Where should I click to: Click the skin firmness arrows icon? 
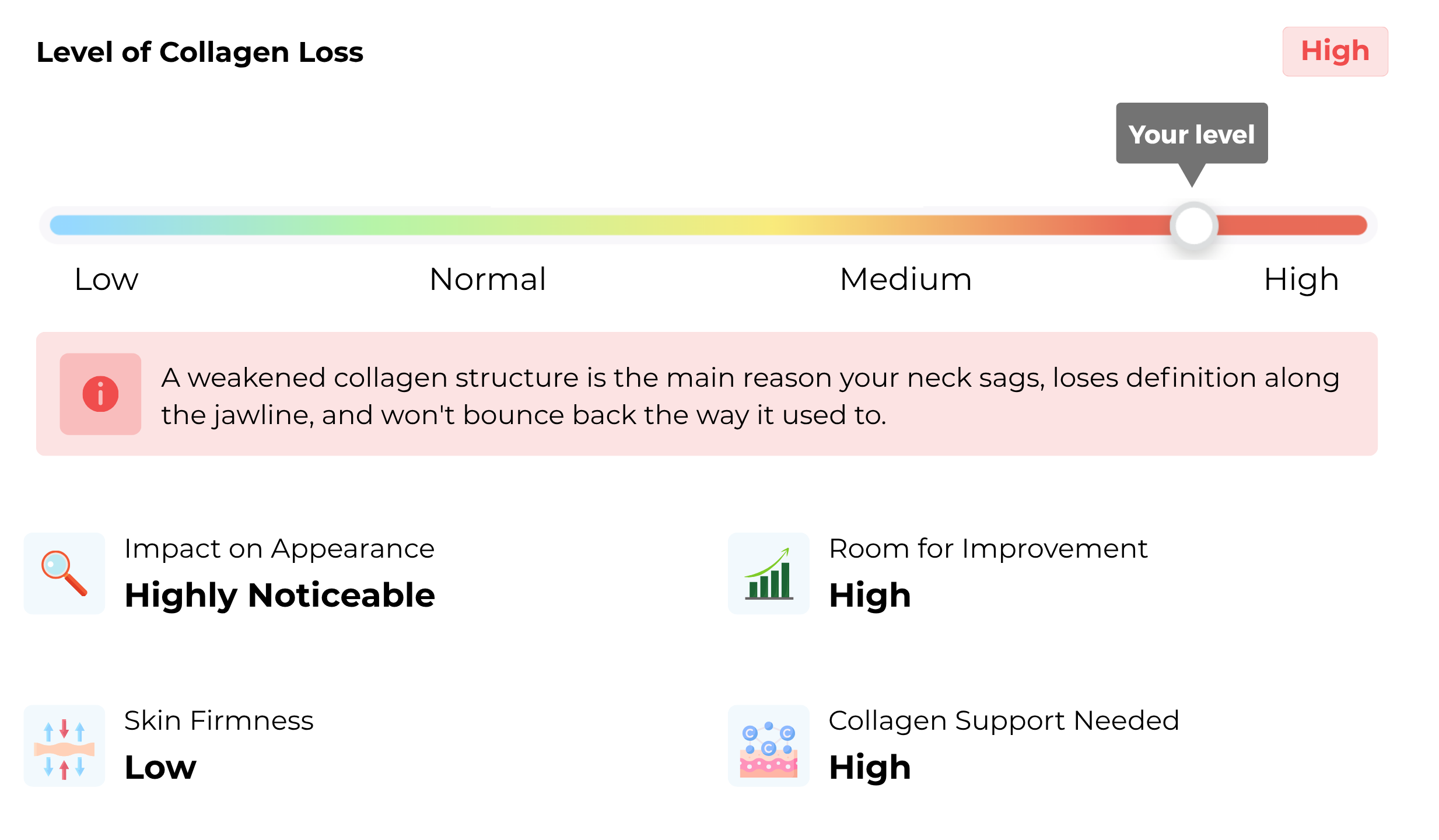click(64, 745)
